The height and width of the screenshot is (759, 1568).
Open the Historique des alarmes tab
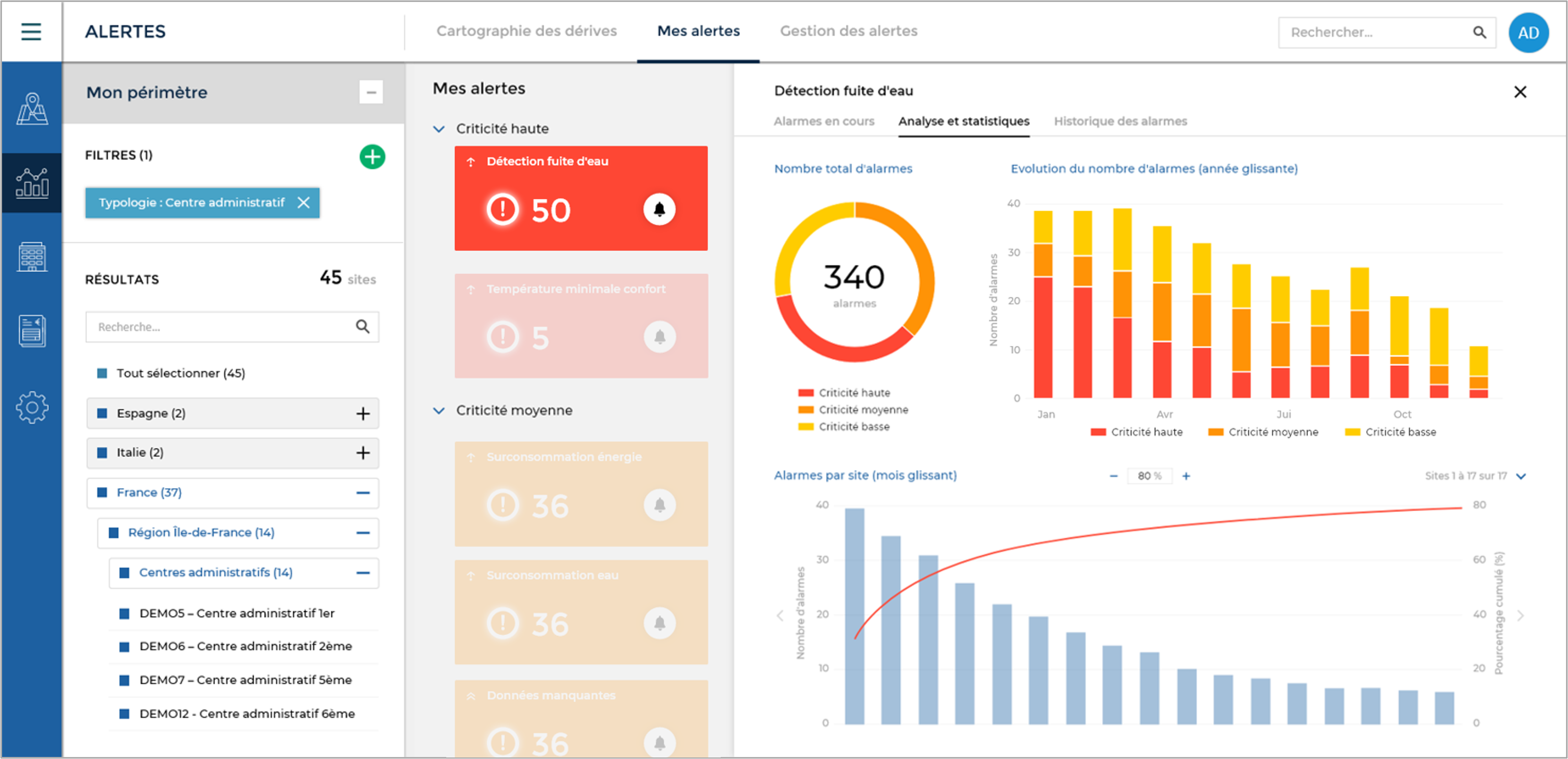(1120, 121)
